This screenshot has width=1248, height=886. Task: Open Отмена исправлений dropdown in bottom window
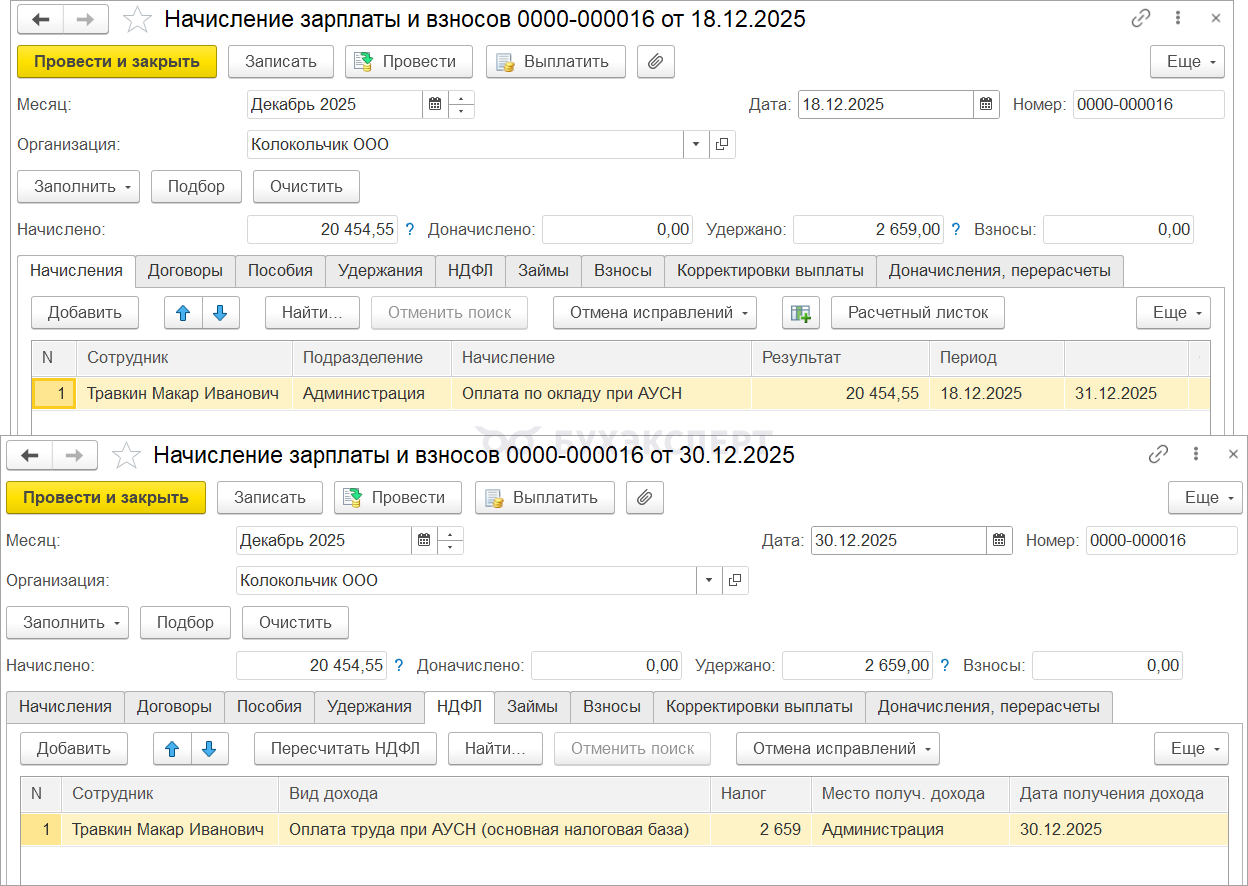click(837, 748)
